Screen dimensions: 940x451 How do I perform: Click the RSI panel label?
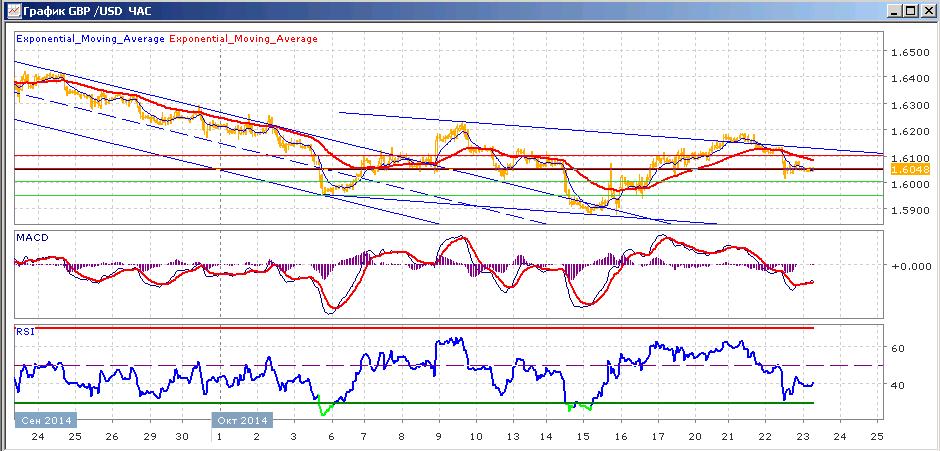[25, 330]
